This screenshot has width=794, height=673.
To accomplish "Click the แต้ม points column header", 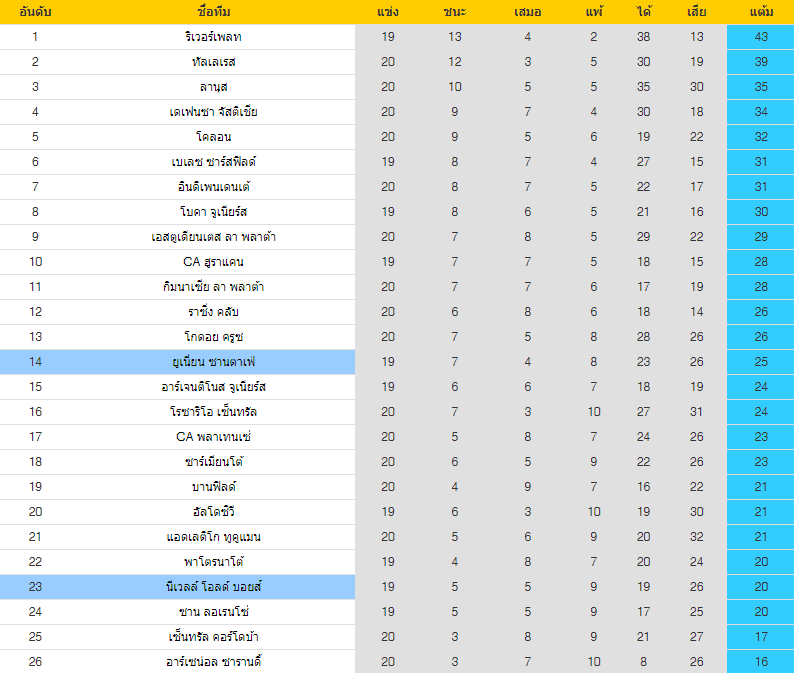I will 759,12.
